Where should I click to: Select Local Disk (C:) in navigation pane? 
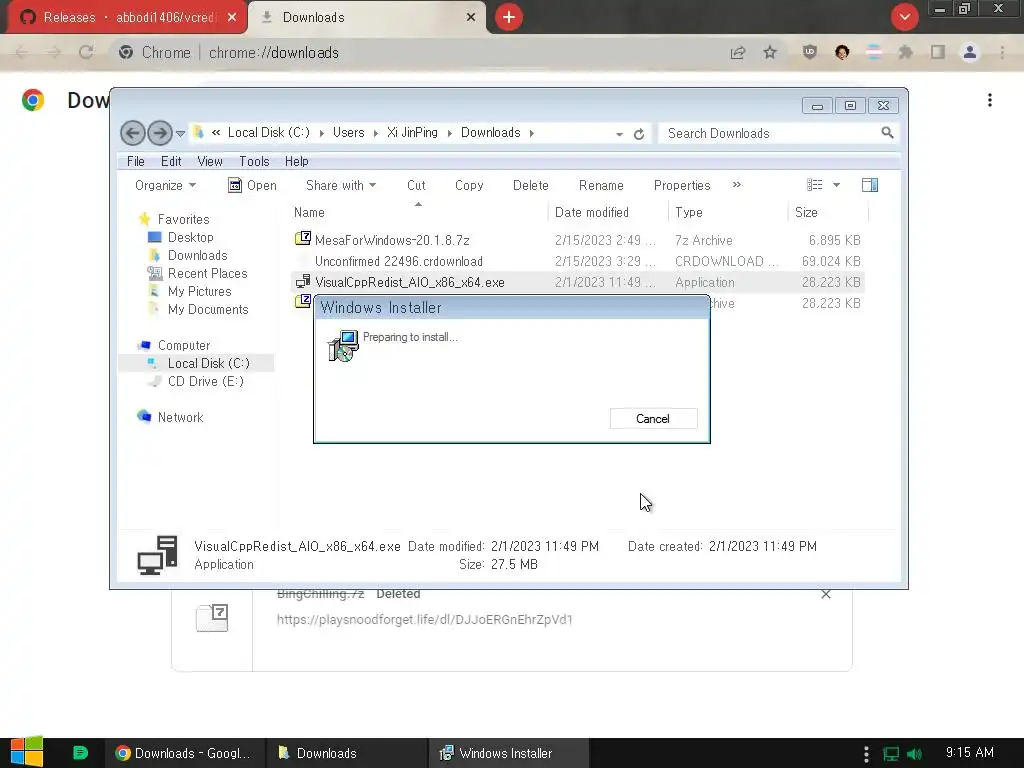(208, 363)
